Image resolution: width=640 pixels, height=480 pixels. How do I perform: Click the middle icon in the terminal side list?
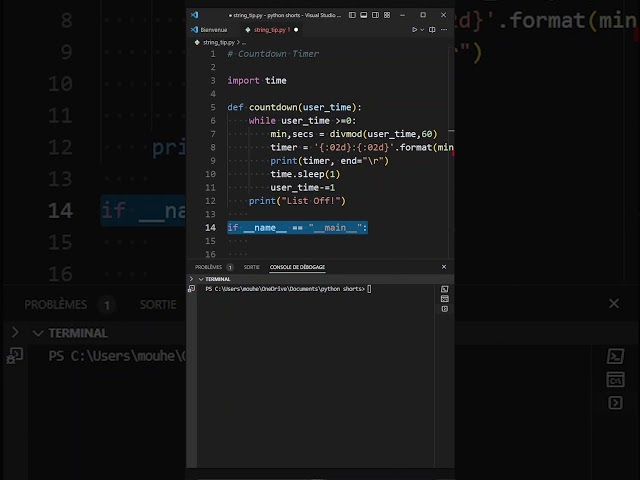coord(444,299)
